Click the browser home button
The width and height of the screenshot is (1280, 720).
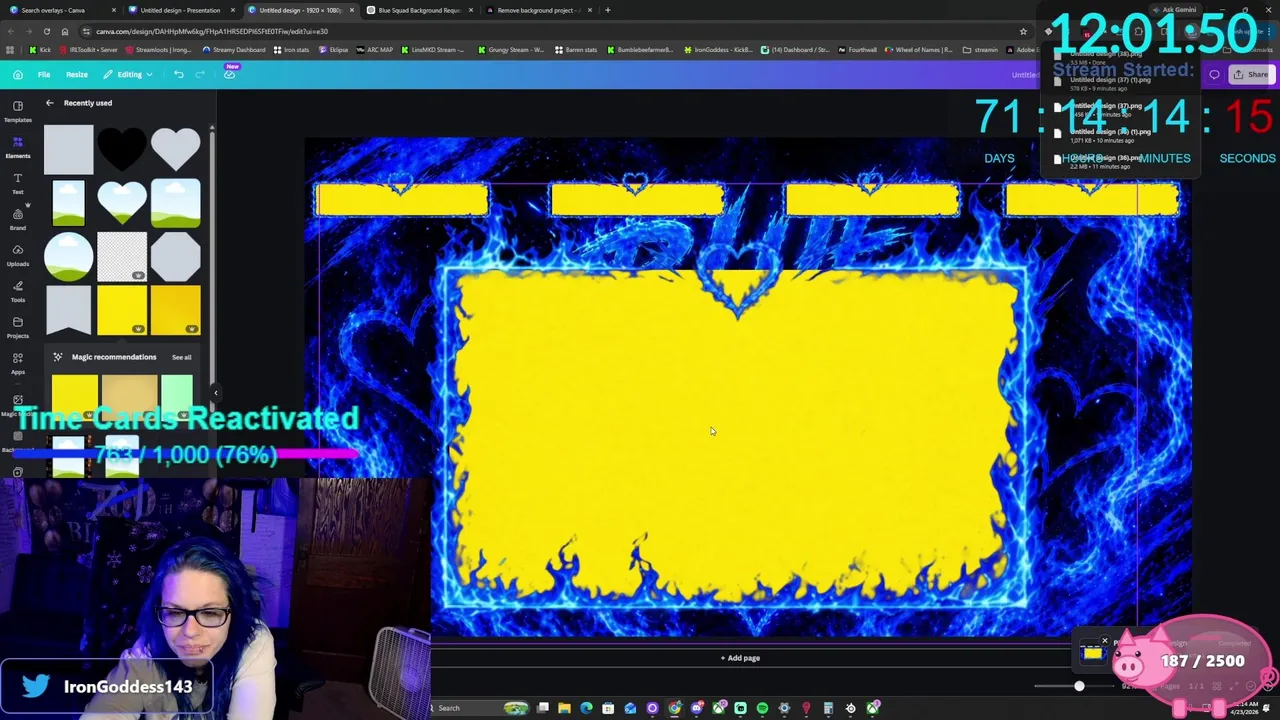click(65, 31)
